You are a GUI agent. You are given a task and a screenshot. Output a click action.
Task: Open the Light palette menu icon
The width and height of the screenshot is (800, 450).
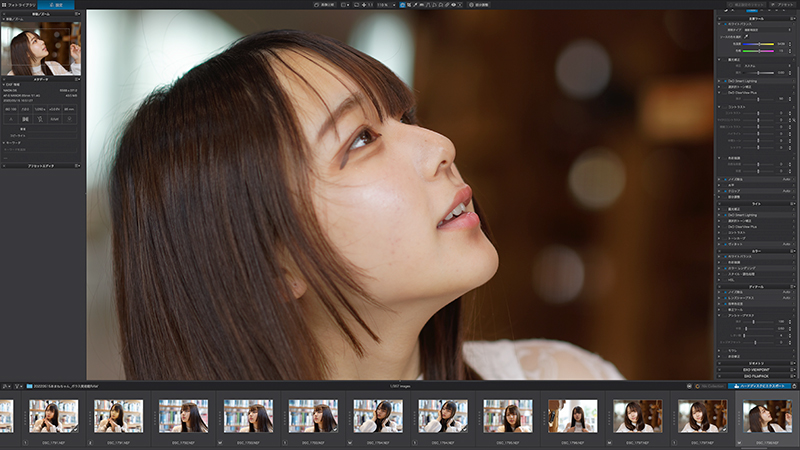(x=792, y=204)
